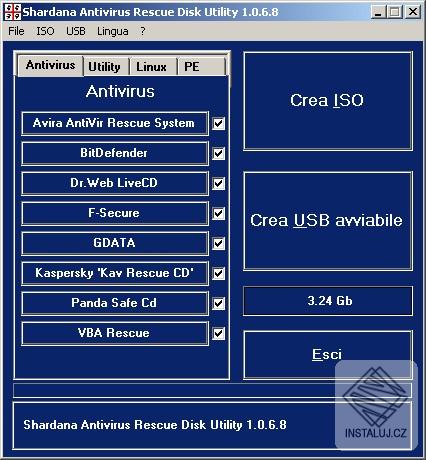Click the F-Secure button
The height and width of the screenshot is (460, 426).
point(115,213)
